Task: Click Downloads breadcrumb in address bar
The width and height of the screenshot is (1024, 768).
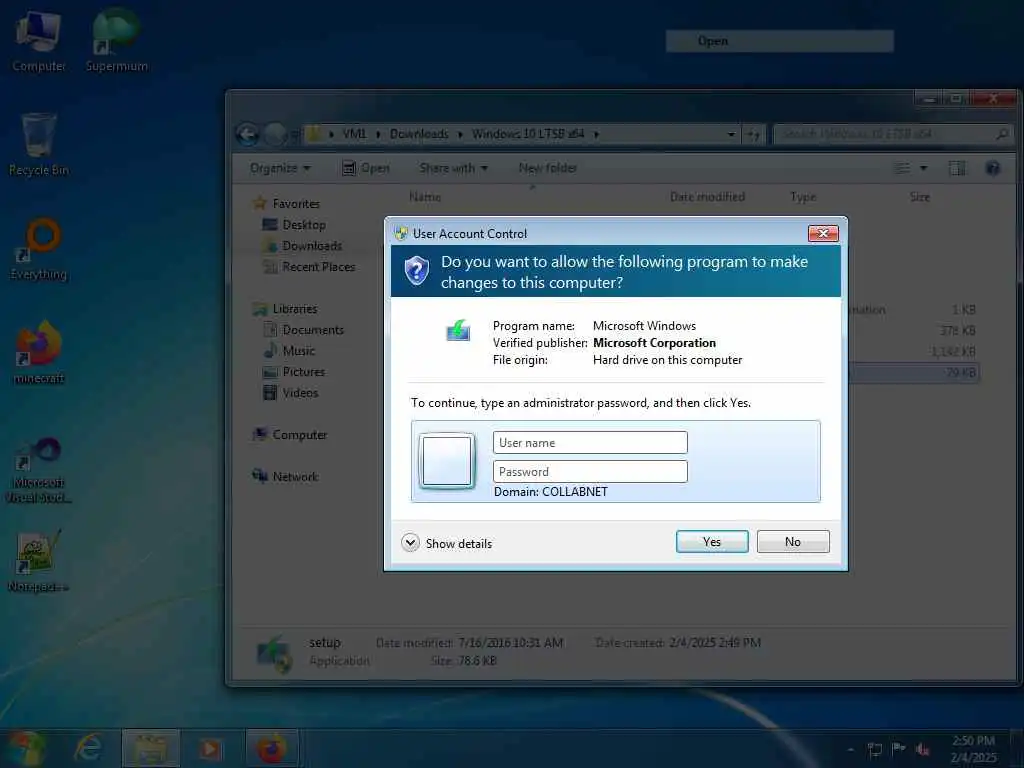Action: pyautogui.click(x=419, y=134)
